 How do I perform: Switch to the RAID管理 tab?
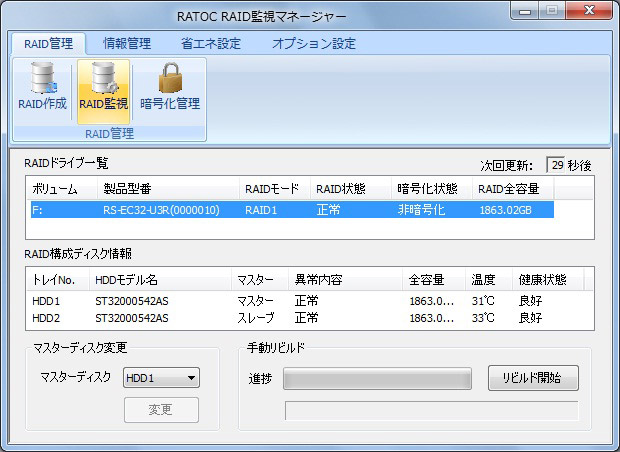point(48,43)
